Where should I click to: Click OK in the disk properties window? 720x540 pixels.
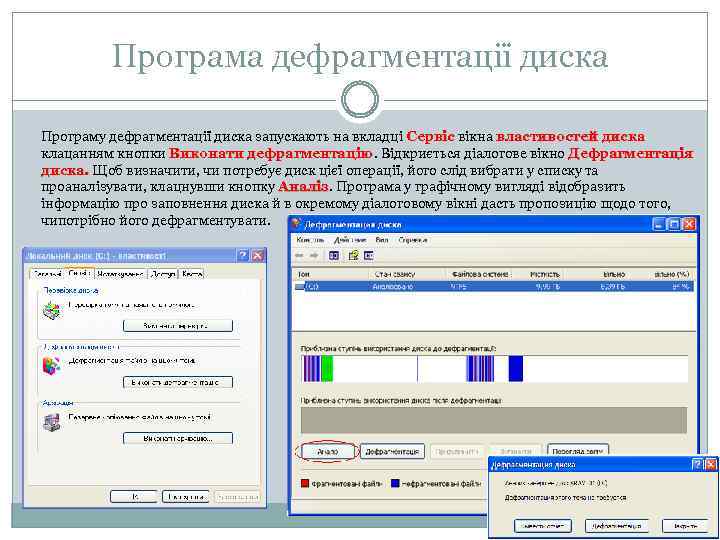tap(134, 496)
